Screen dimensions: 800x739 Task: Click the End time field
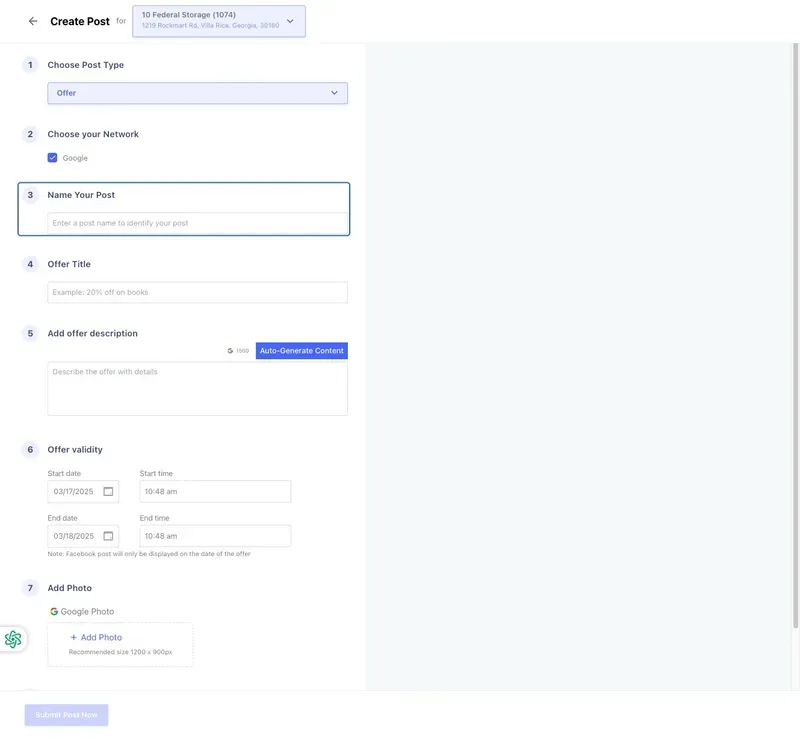[215, 536]
